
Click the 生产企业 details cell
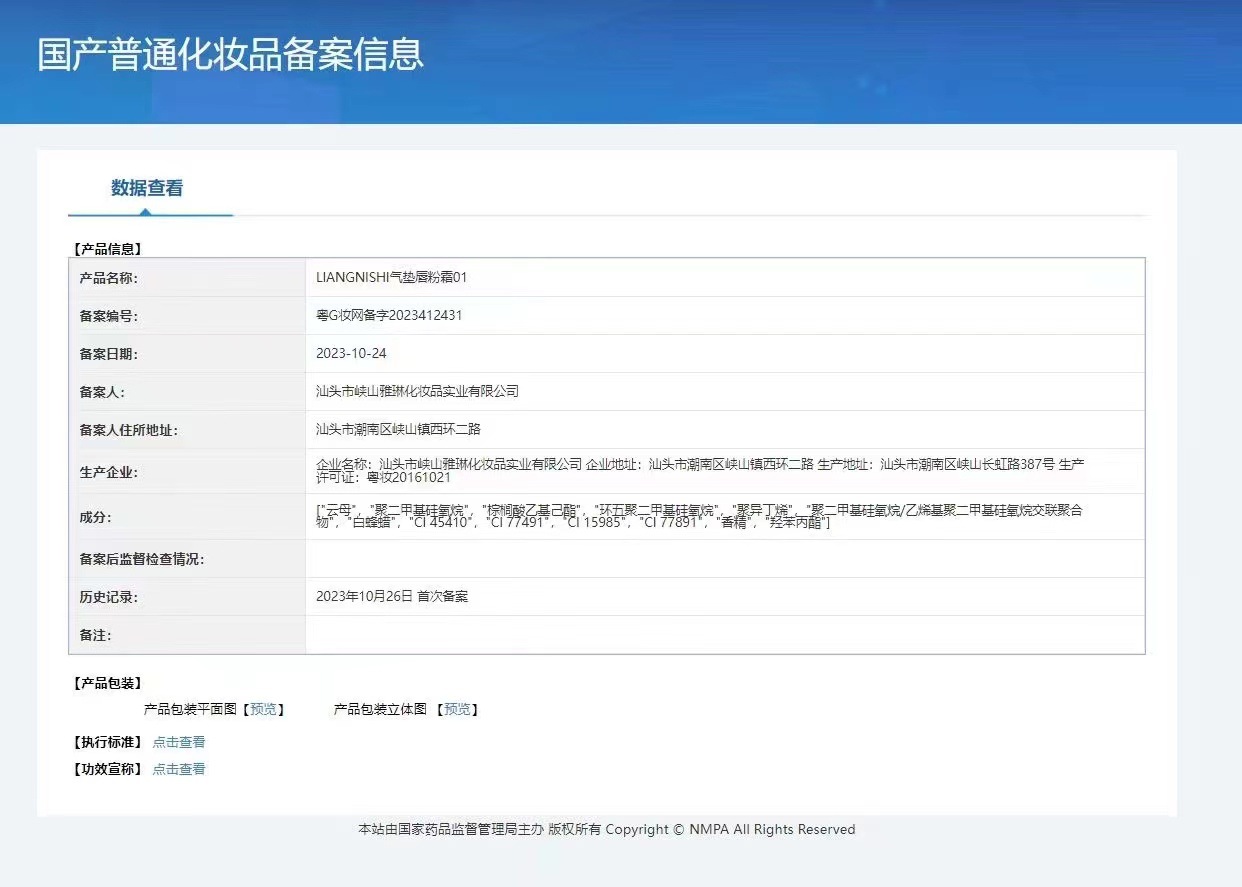pyautogui.click(x=725, y=471)
